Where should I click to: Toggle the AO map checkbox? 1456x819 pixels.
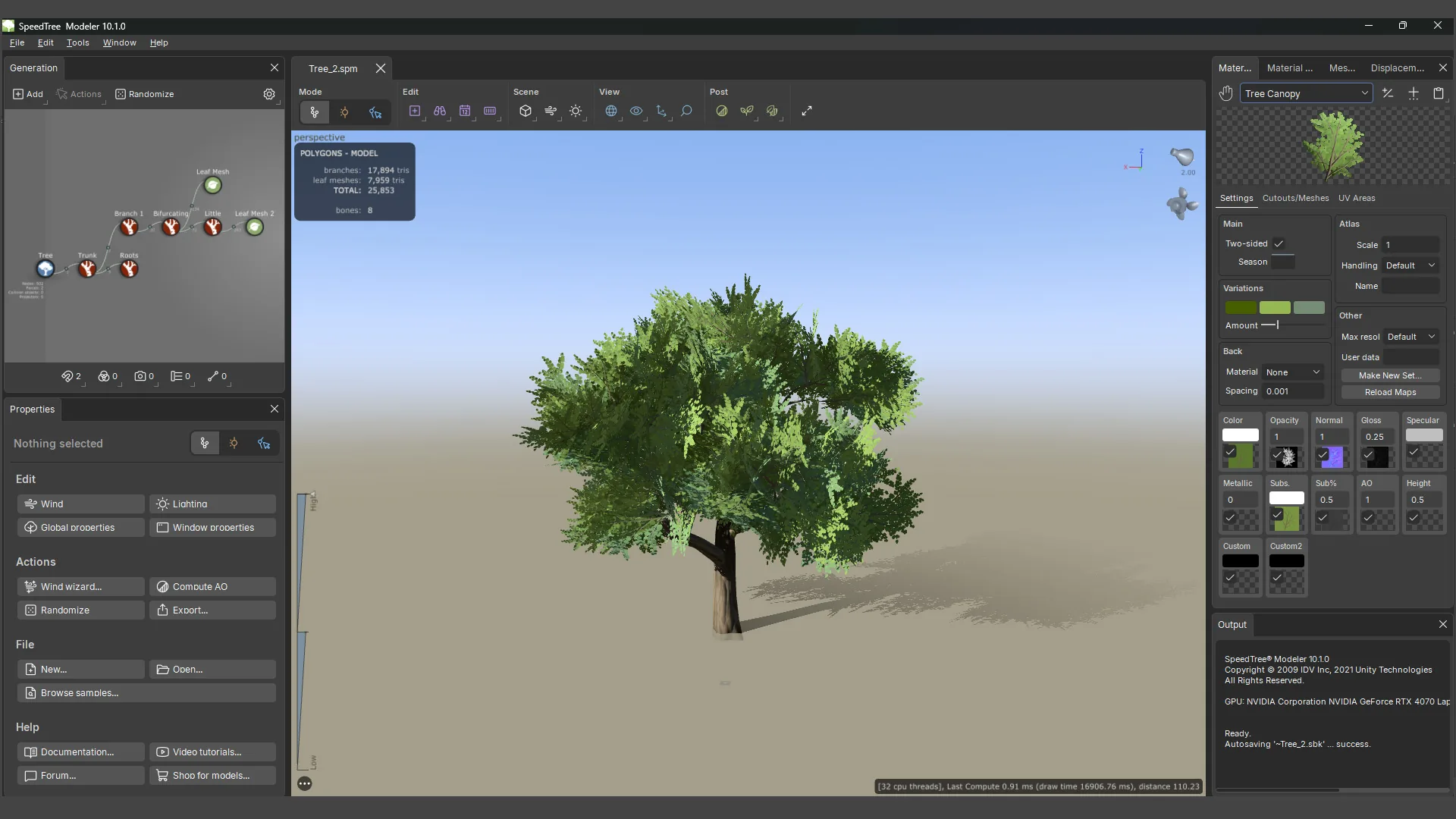[x=1368, y=517]
